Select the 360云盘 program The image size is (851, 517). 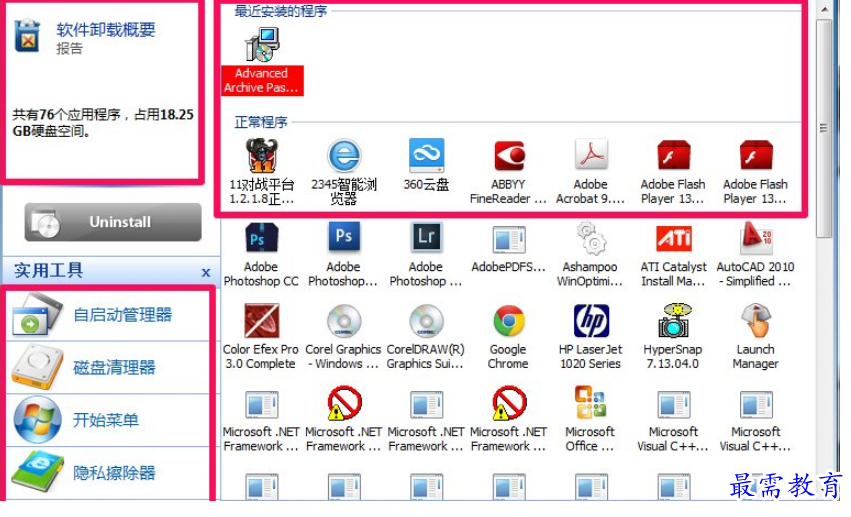[x=426, y=165]
